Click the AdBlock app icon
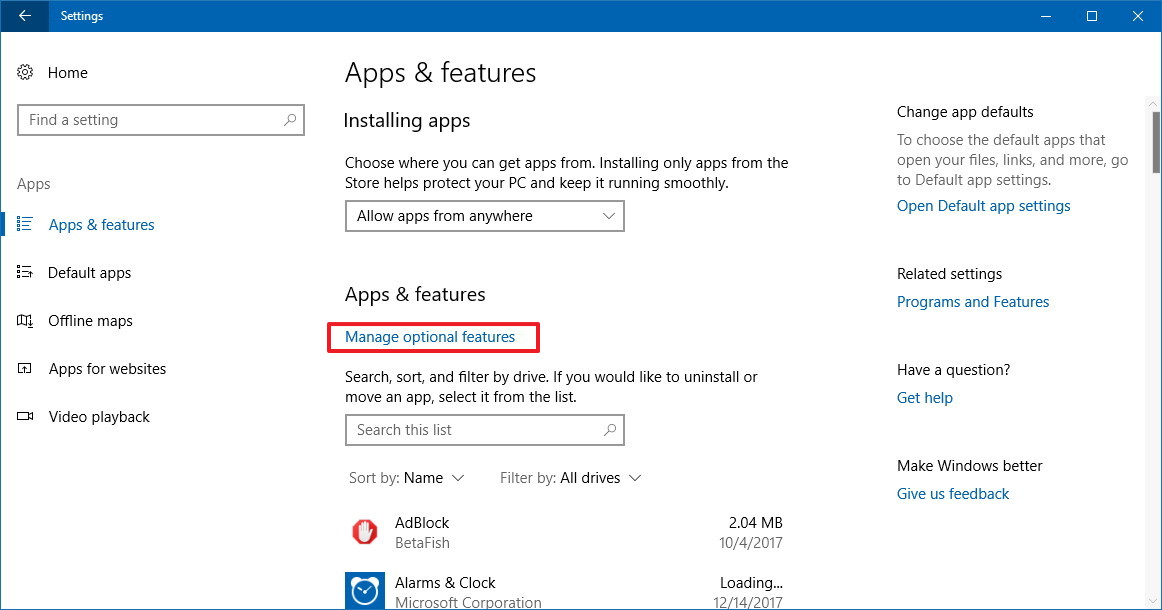Screen dimensions: 1162x610 (x=364, y=531)
